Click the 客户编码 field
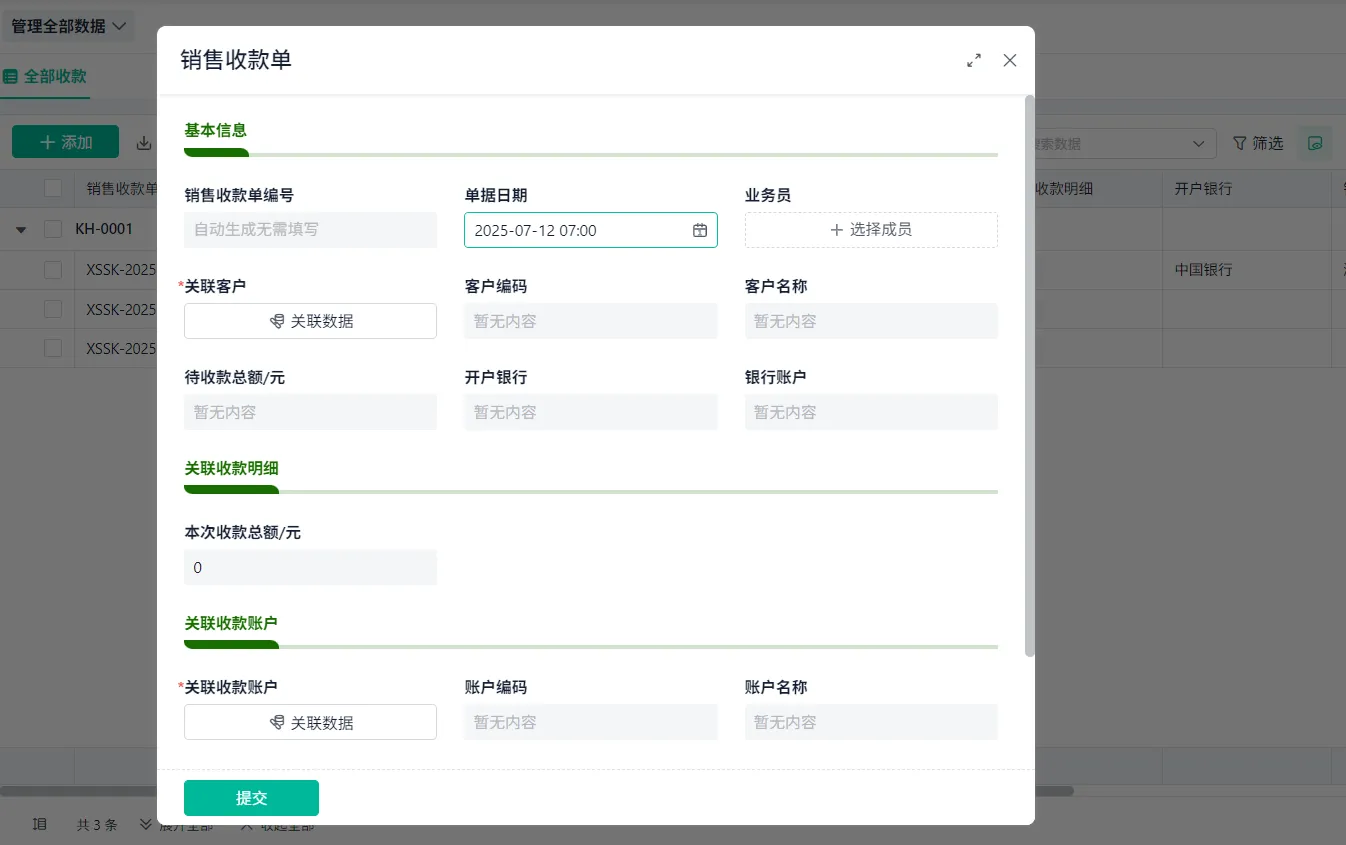The height and width of the screenshot is (845, 1346). coord(590,321)
